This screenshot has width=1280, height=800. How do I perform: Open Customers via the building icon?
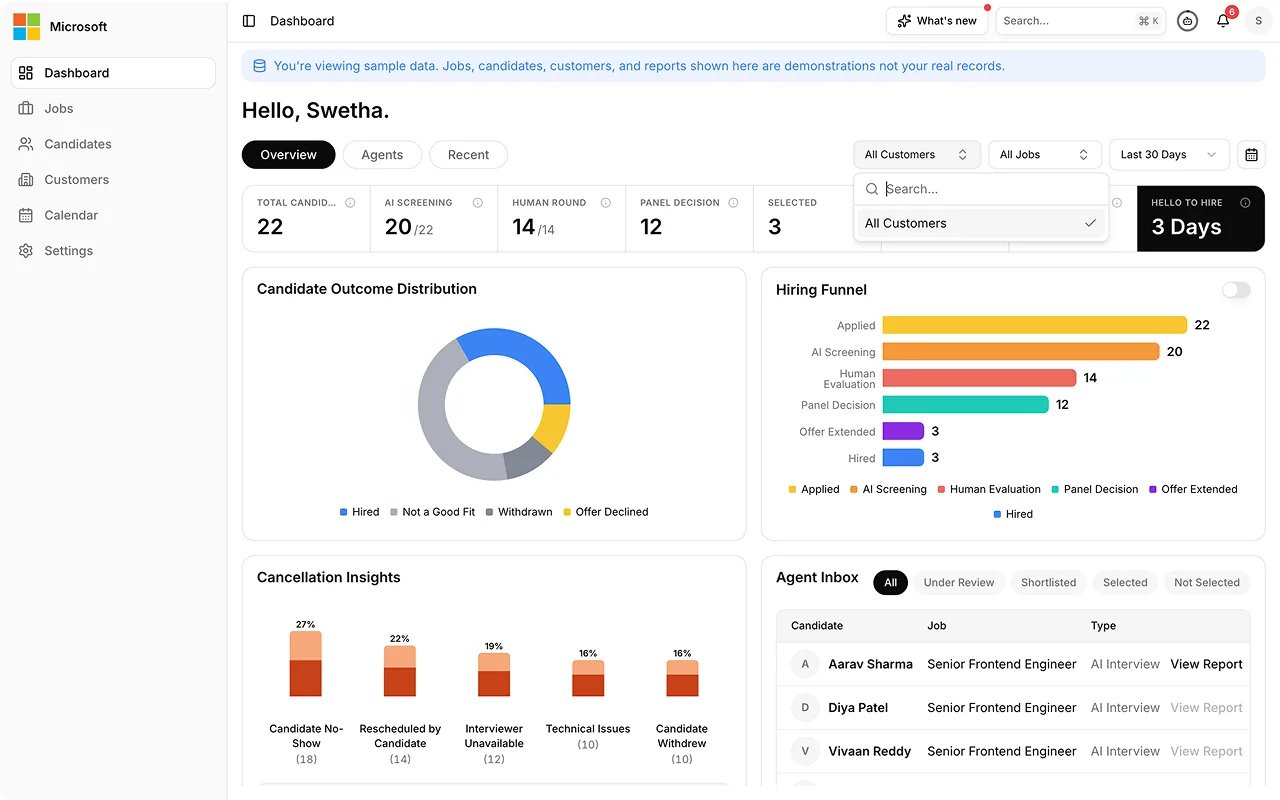pyautogui.click(x=26, y=180)
